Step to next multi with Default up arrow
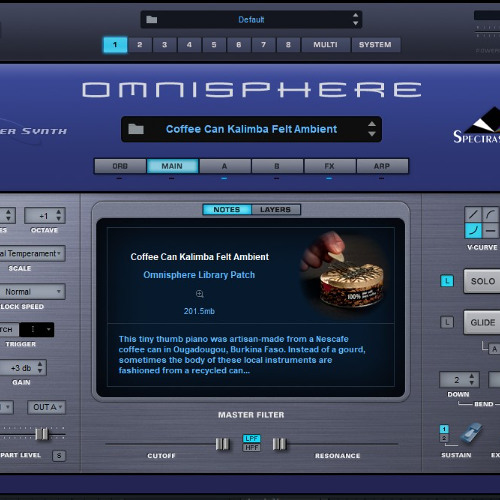Image resolution: width=500 pixels, height=500 pixels. click(x=355, y=15)
